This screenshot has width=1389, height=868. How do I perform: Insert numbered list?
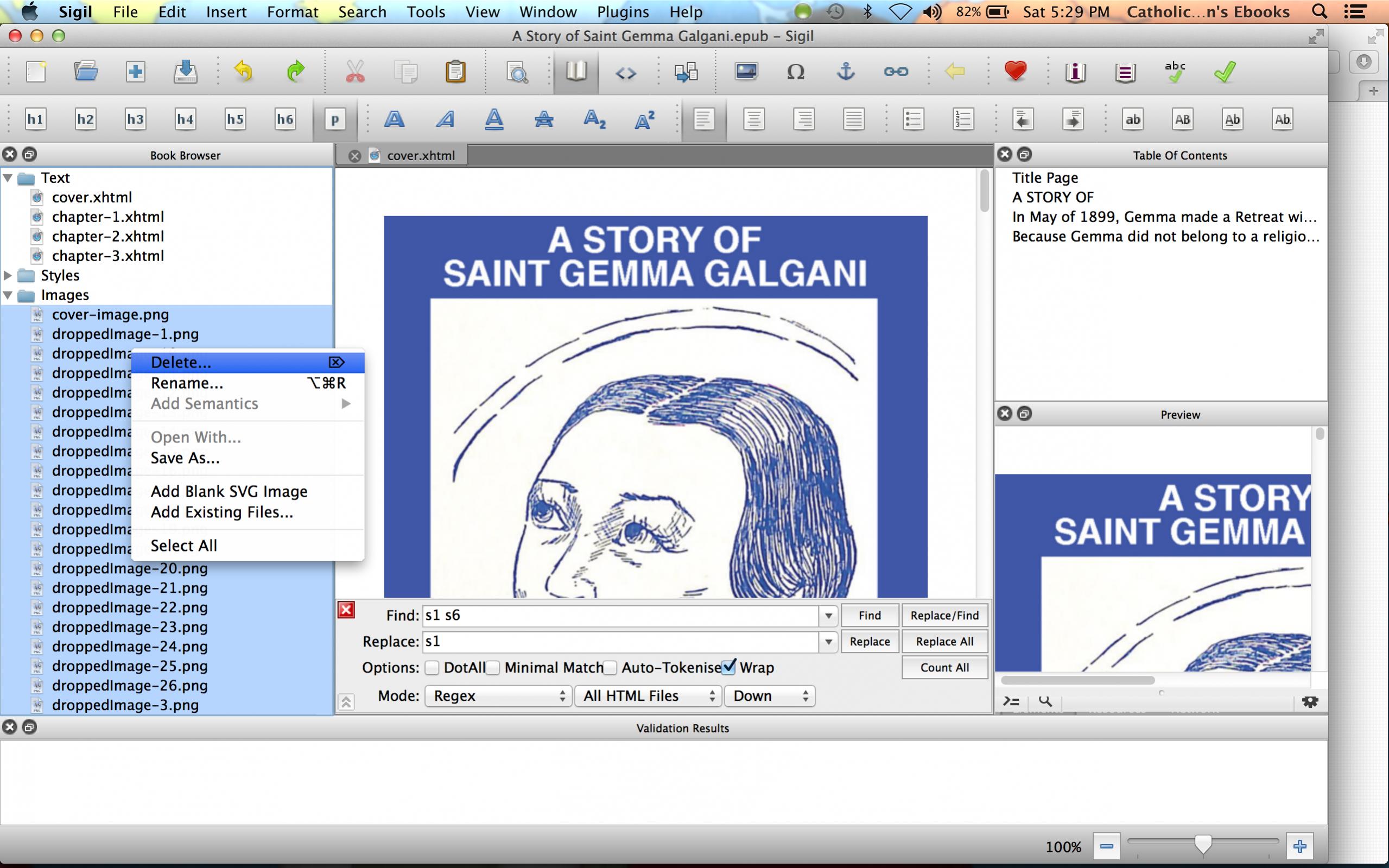963,119
